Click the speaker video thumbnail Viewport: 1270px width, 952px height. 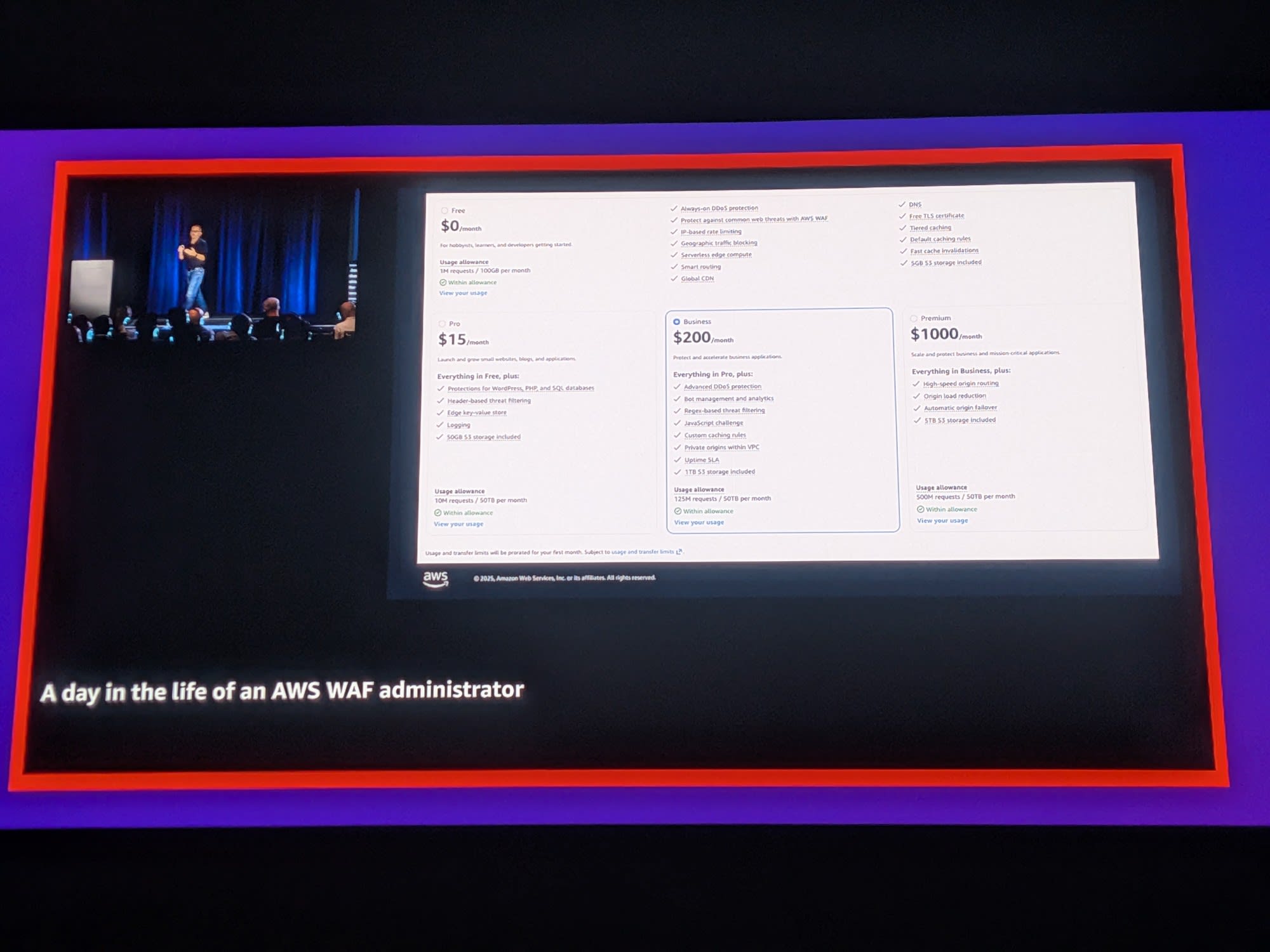point(213,267)
